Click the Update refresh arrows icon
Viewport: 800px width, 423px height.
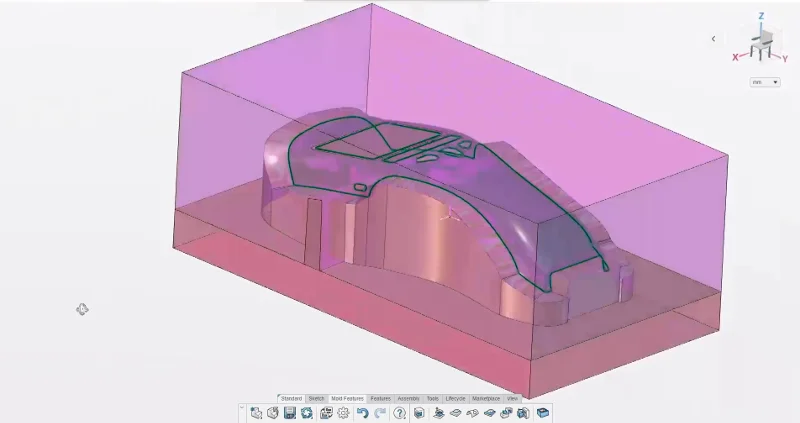(307, 412)
